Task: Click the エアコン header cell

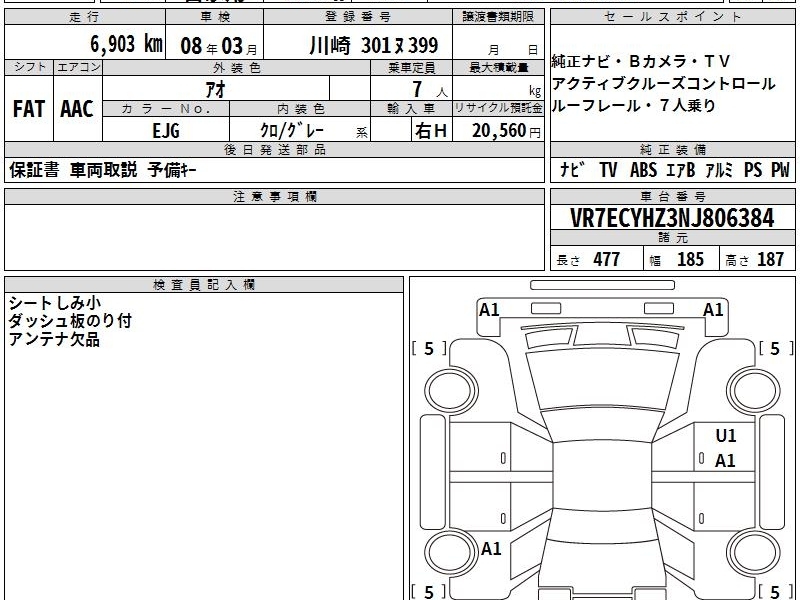Action: coord(78,67)
